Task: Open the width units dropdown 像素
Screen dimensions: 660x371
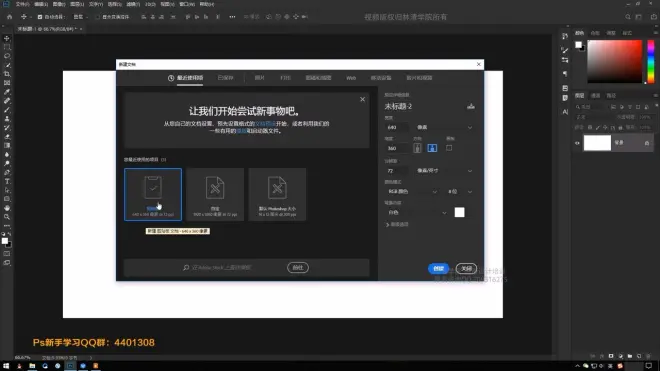Action: pyautogui.click(x=444, y=127)
